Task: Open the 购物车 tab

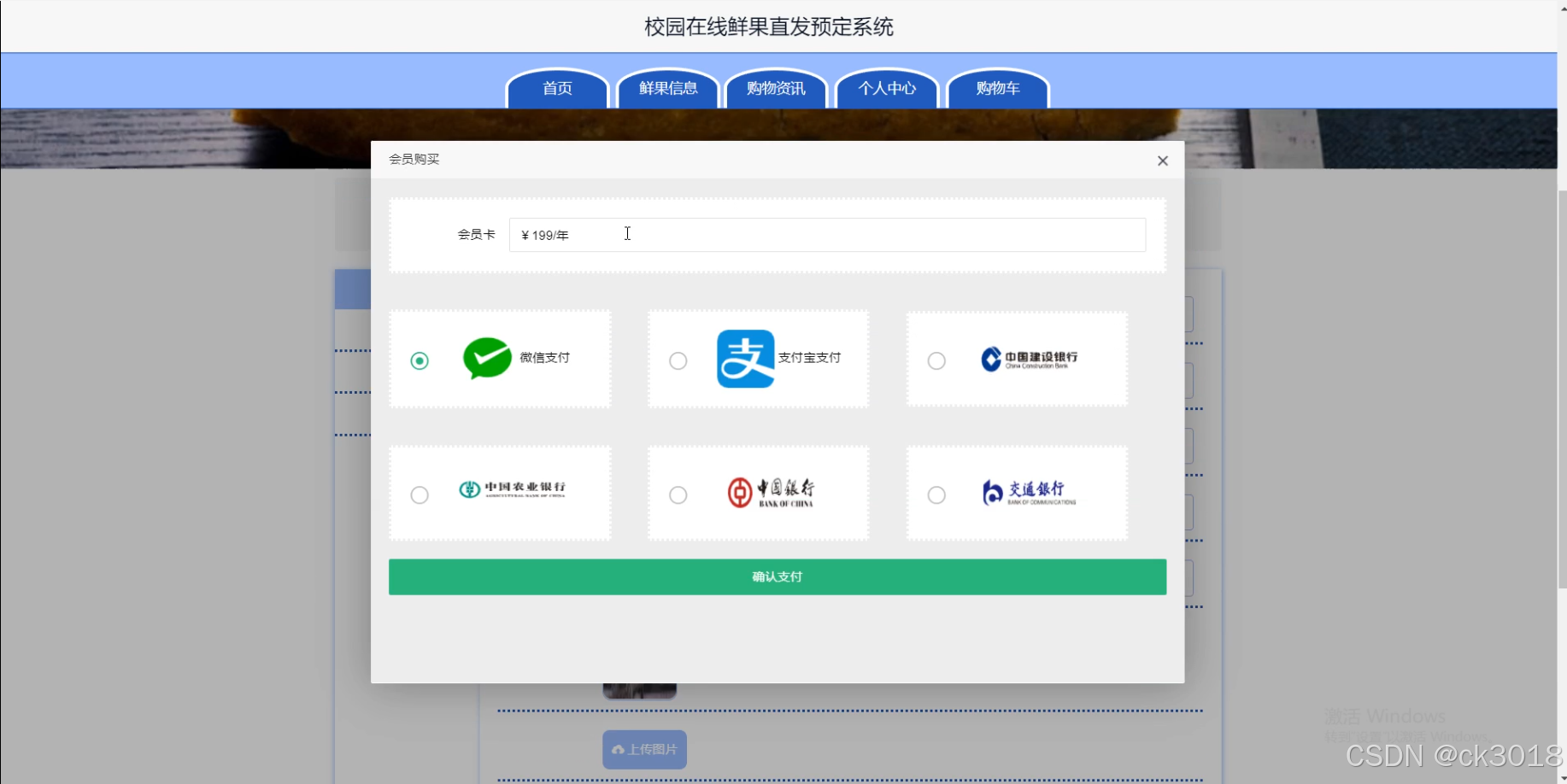Action: click(x=998, y=89)
